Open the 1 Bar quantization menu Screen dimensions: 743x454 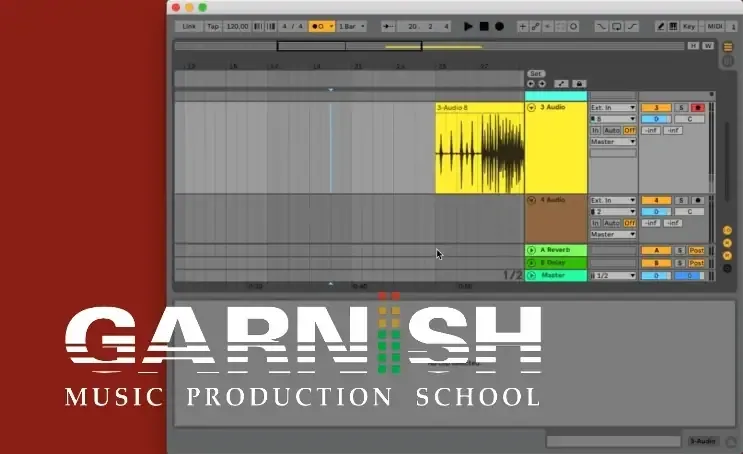pyautogui.click(x=352, y=27)
